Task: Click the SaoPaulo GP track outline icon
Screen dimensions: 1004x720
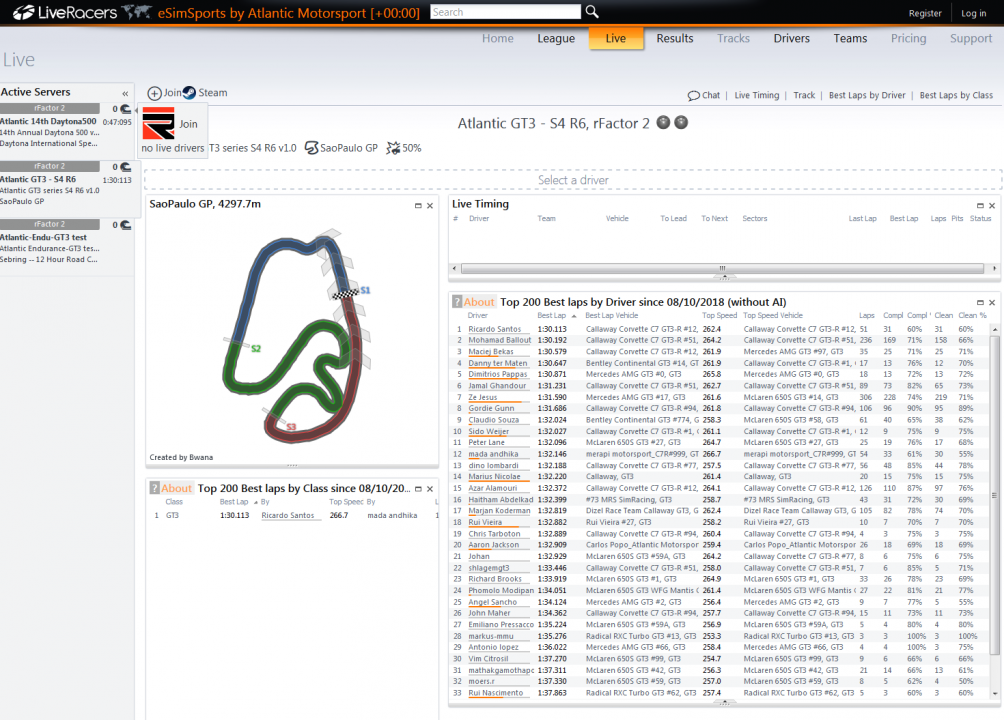Action: coord(311,148)
